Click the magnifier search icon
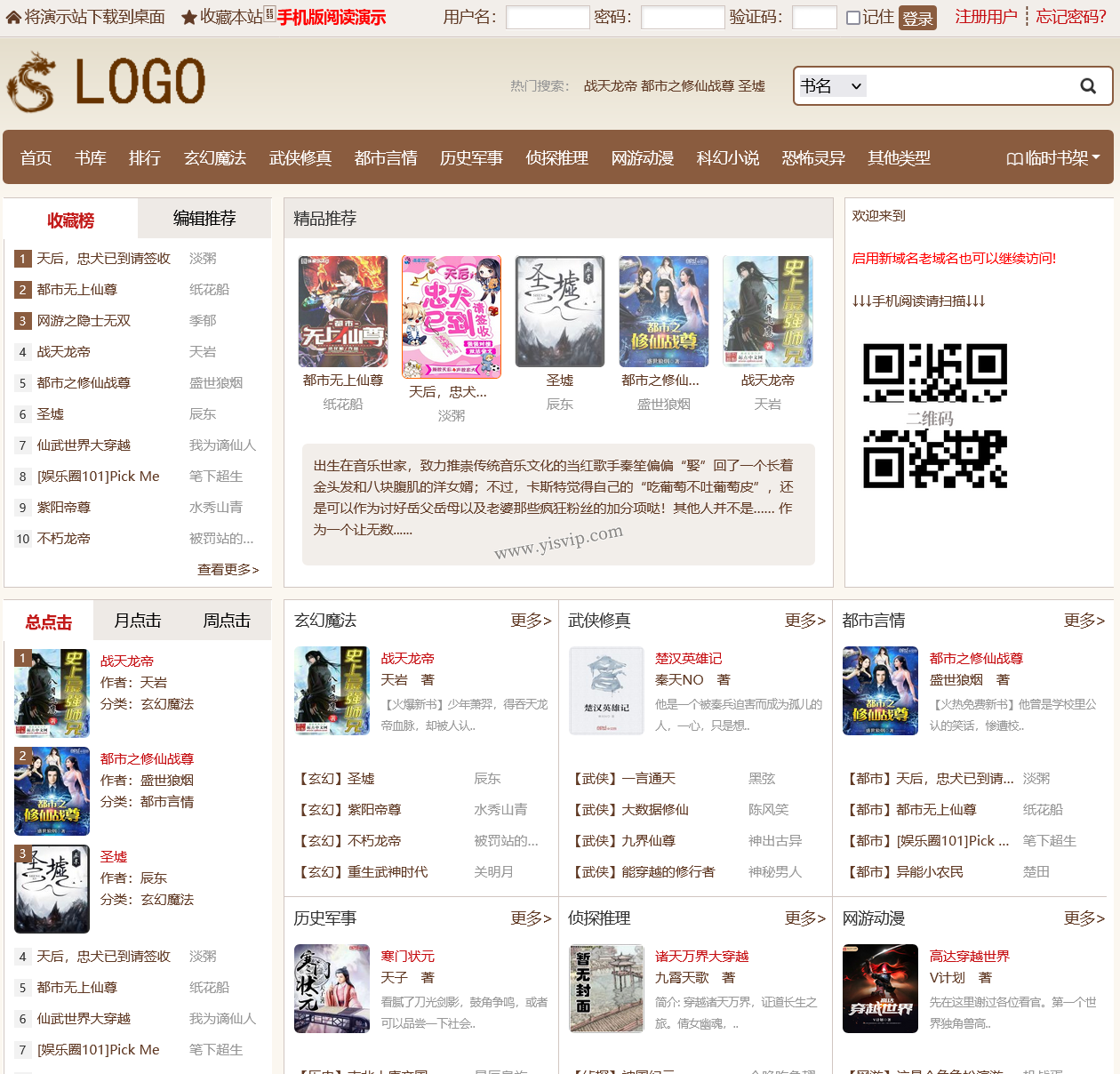 (x=1088, y=86)
